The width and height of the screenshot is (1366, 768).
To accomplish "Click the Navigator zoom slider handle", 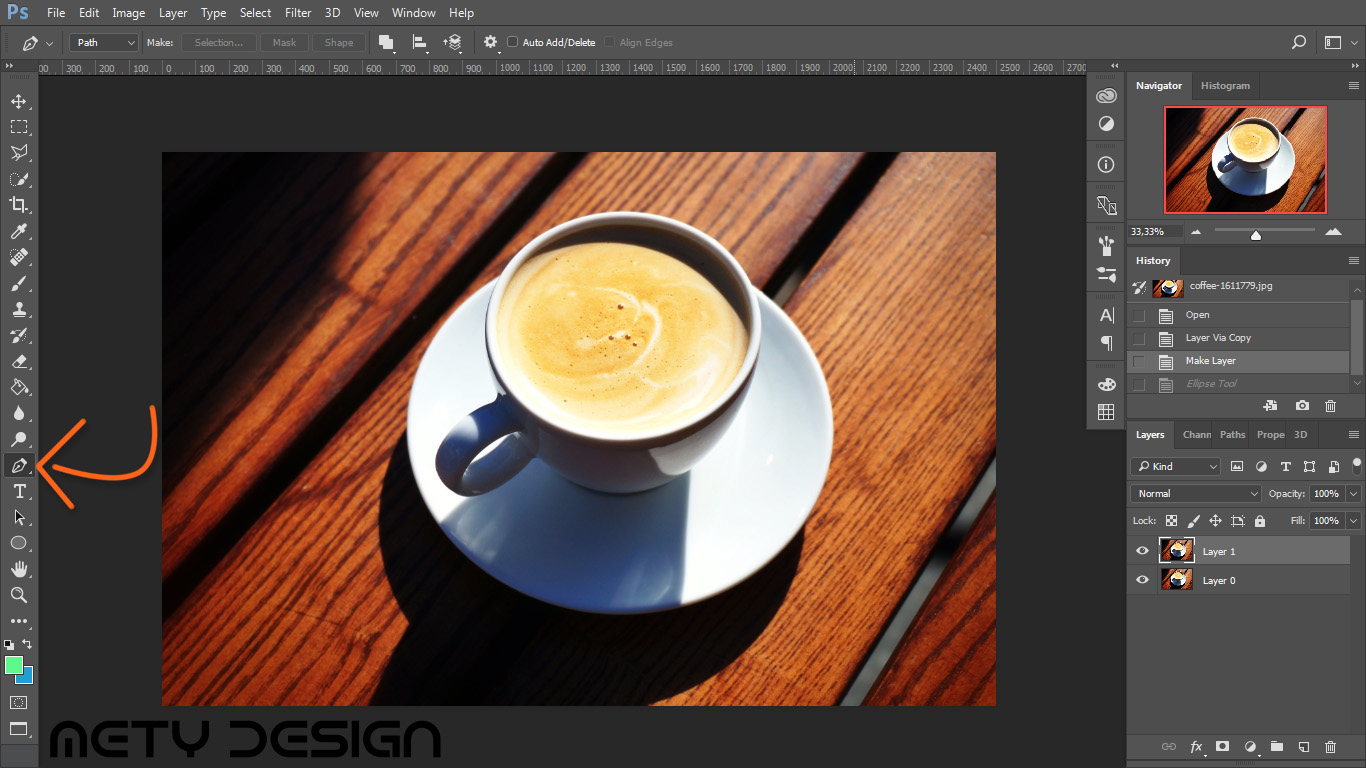I will tap(1256, 235).
